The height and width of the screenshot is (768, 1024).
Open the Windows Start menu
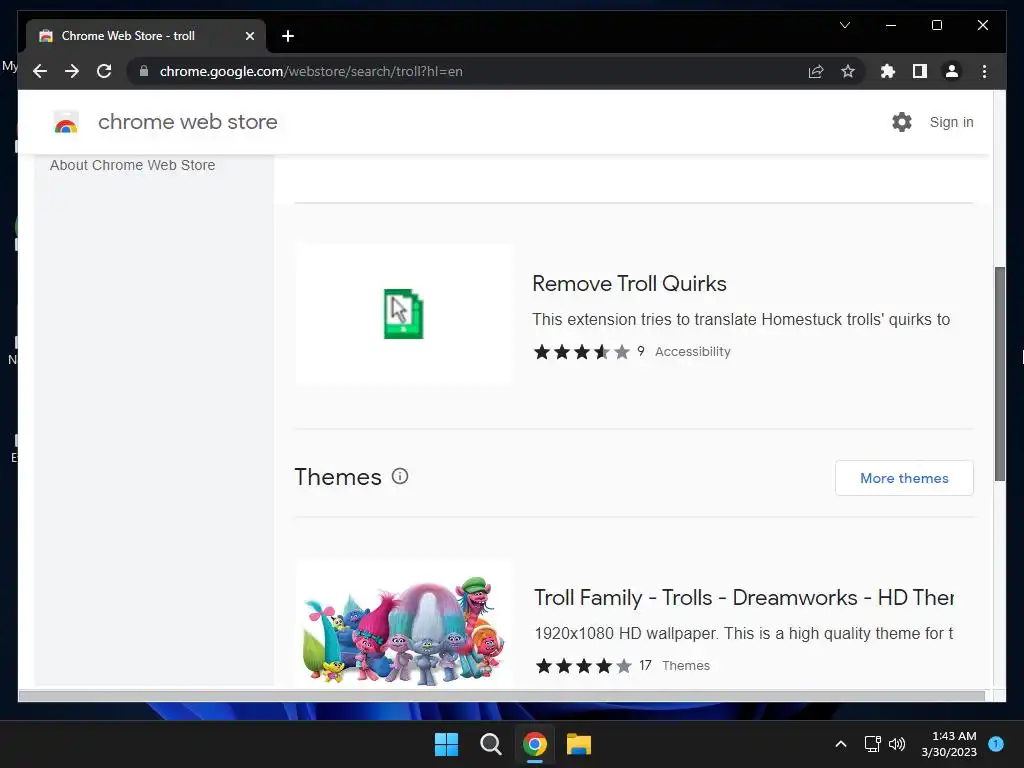coord(447,744)
